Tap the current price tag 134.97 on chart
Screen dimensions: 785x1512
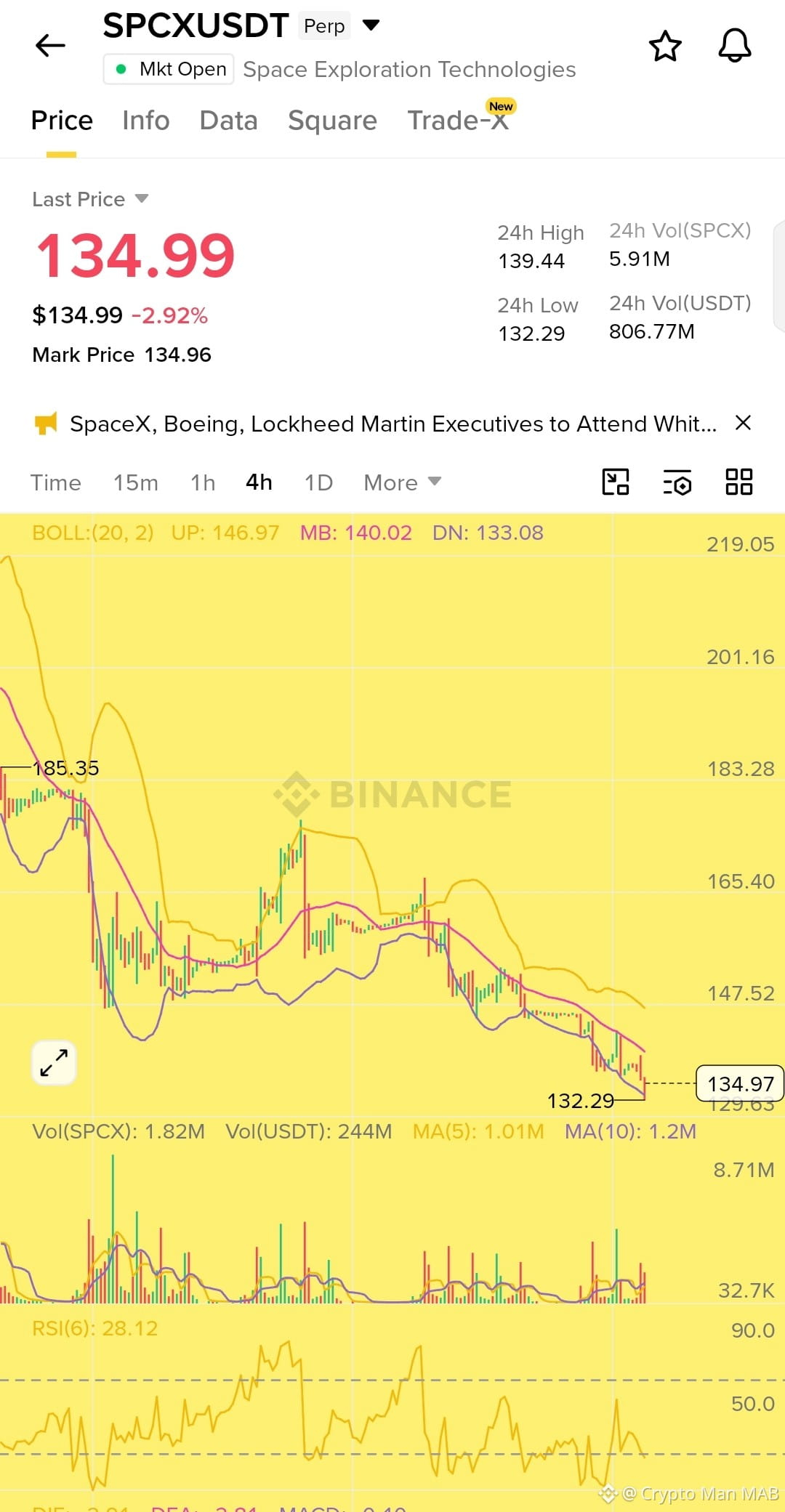coord(740,1083)
